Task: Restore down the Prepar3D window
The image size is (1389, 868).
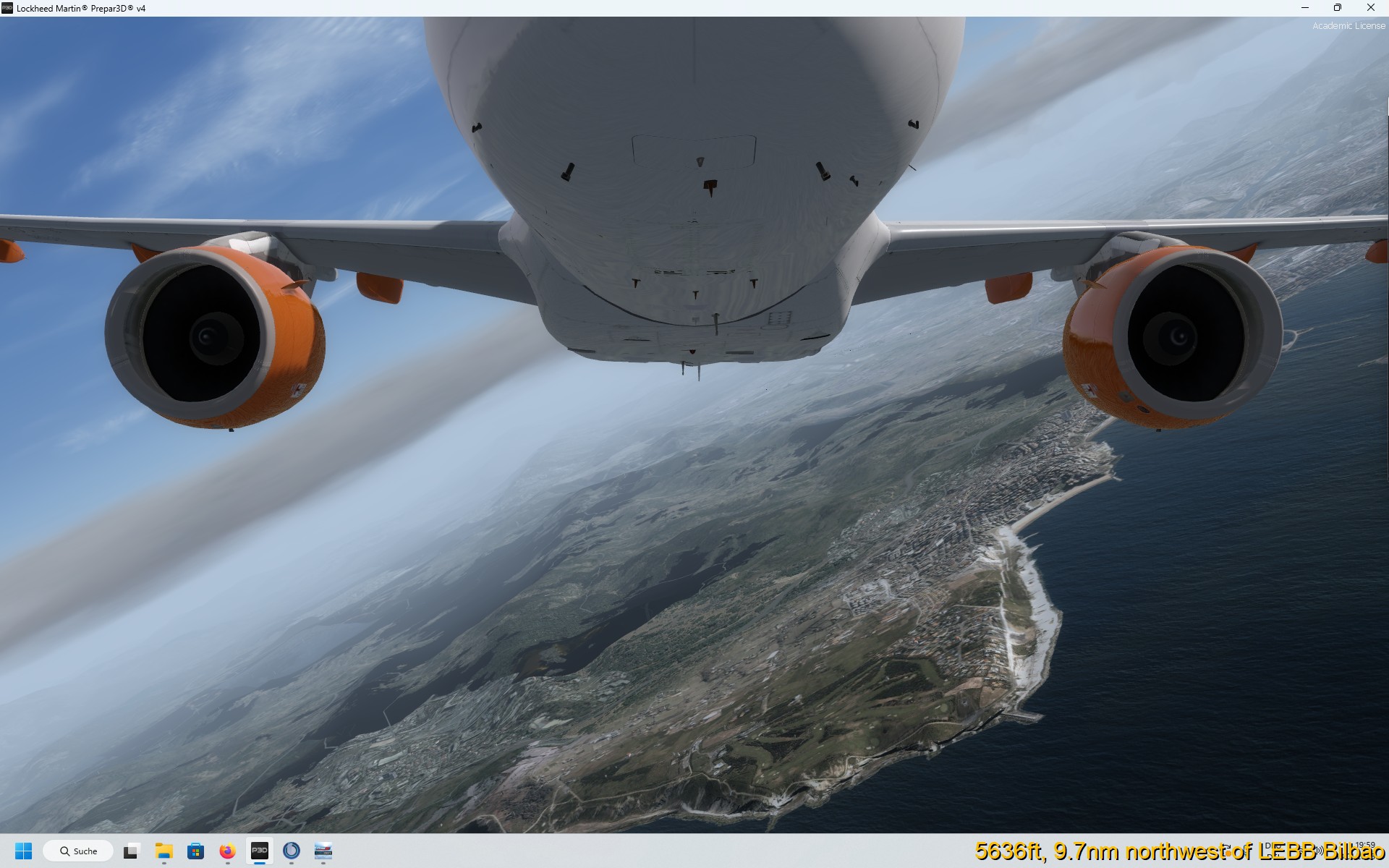Action: [1338, 8]
